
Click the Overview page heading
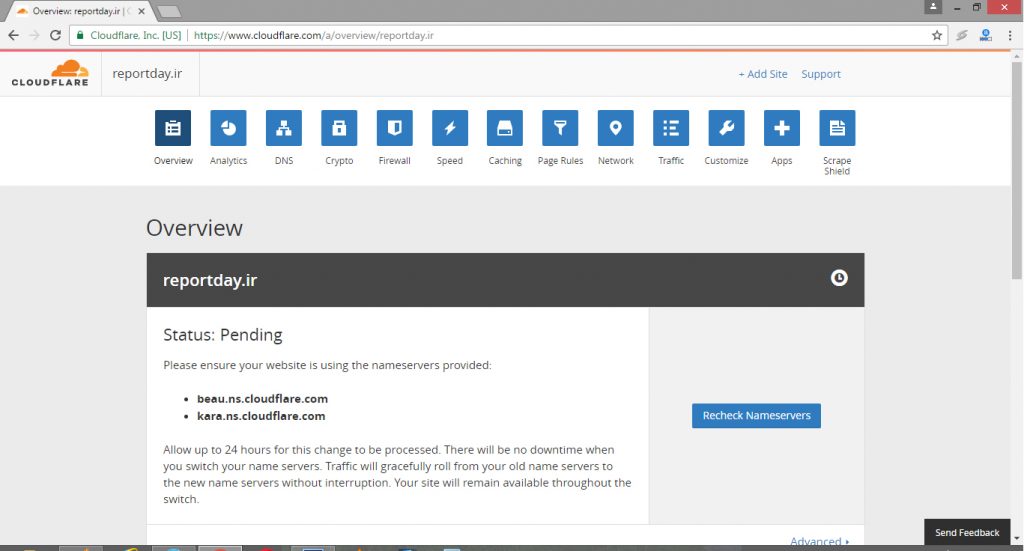click(194, 228)
